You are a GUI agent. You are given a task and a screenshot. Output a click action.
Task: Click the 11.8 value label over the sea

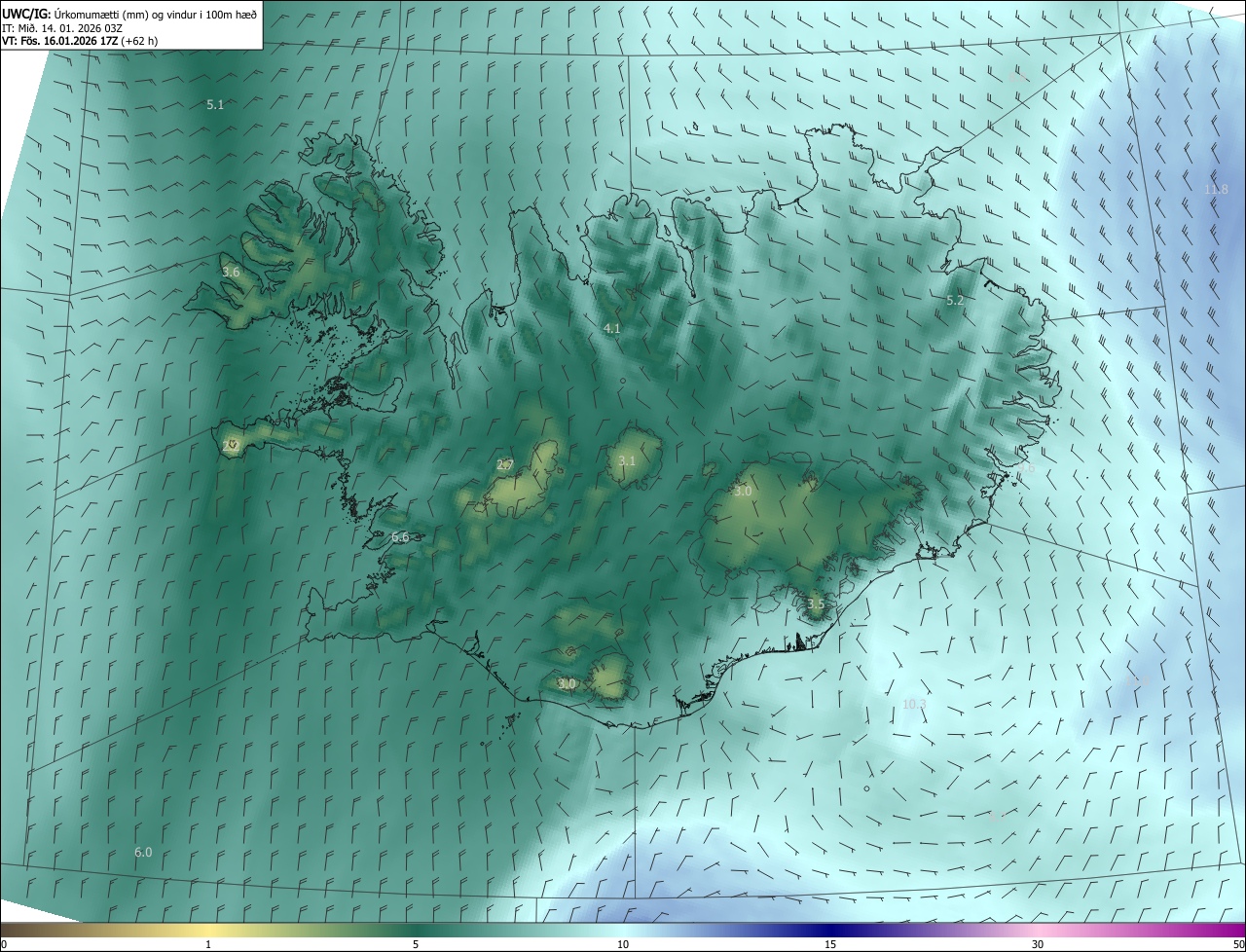pos(1217,189)
